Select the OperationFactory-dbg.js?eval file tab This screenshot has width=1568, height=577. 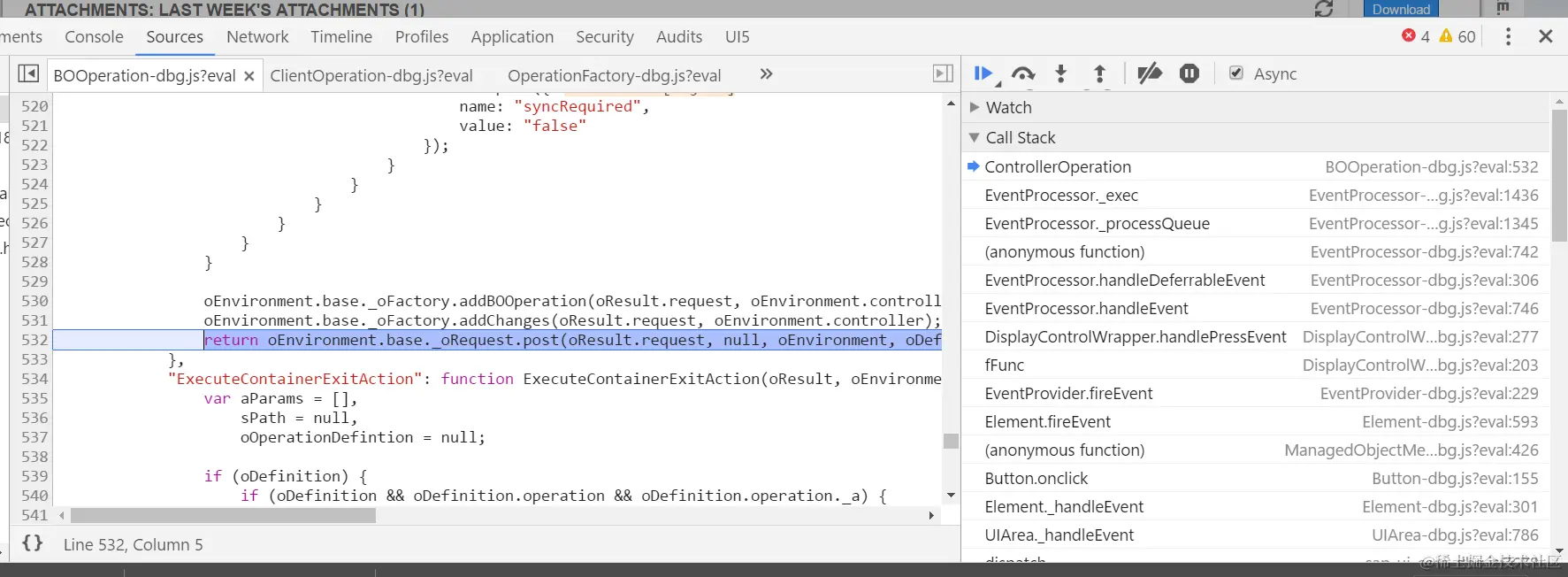point(615,75)
